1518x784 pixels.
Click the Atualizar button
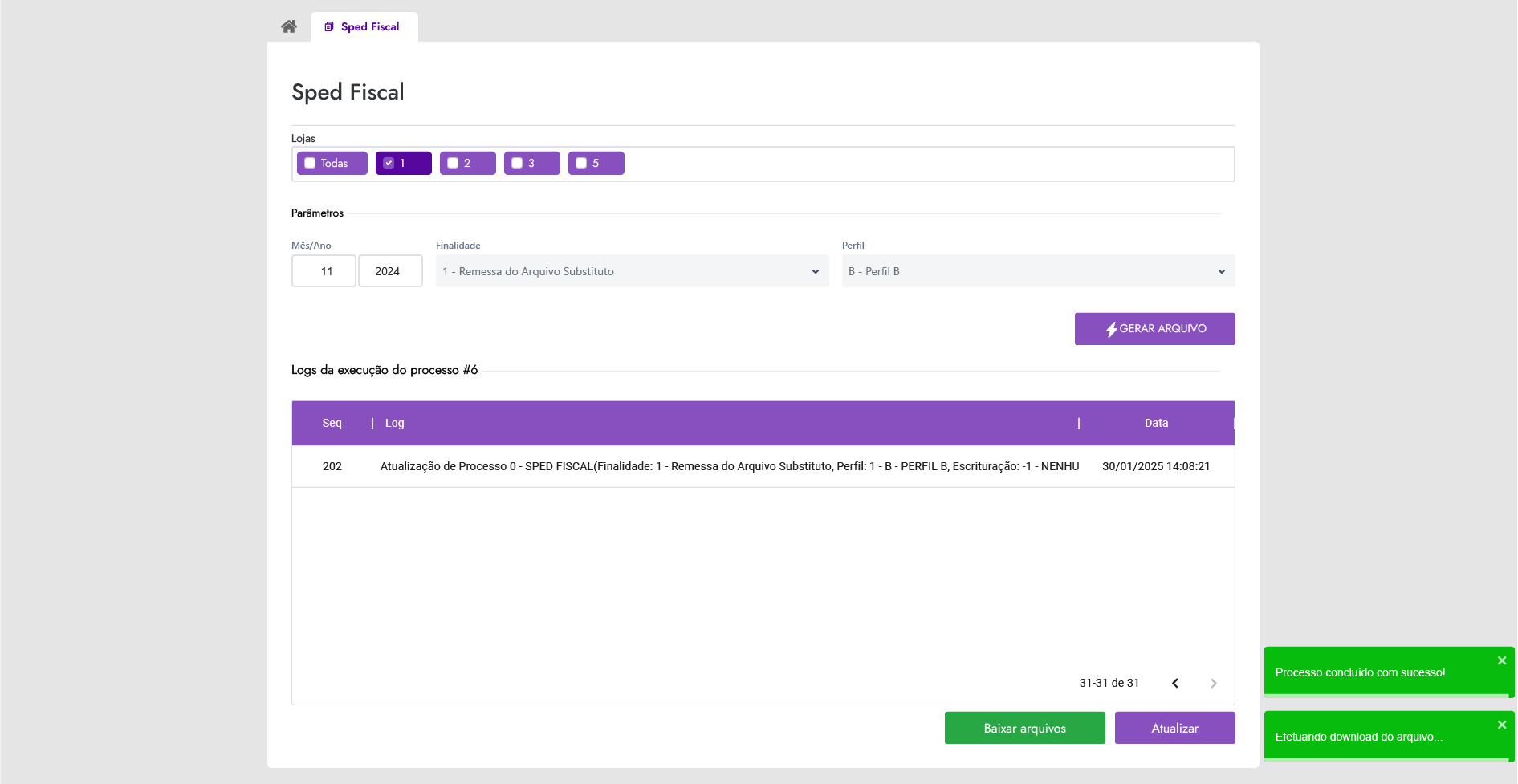(1174, 729)
